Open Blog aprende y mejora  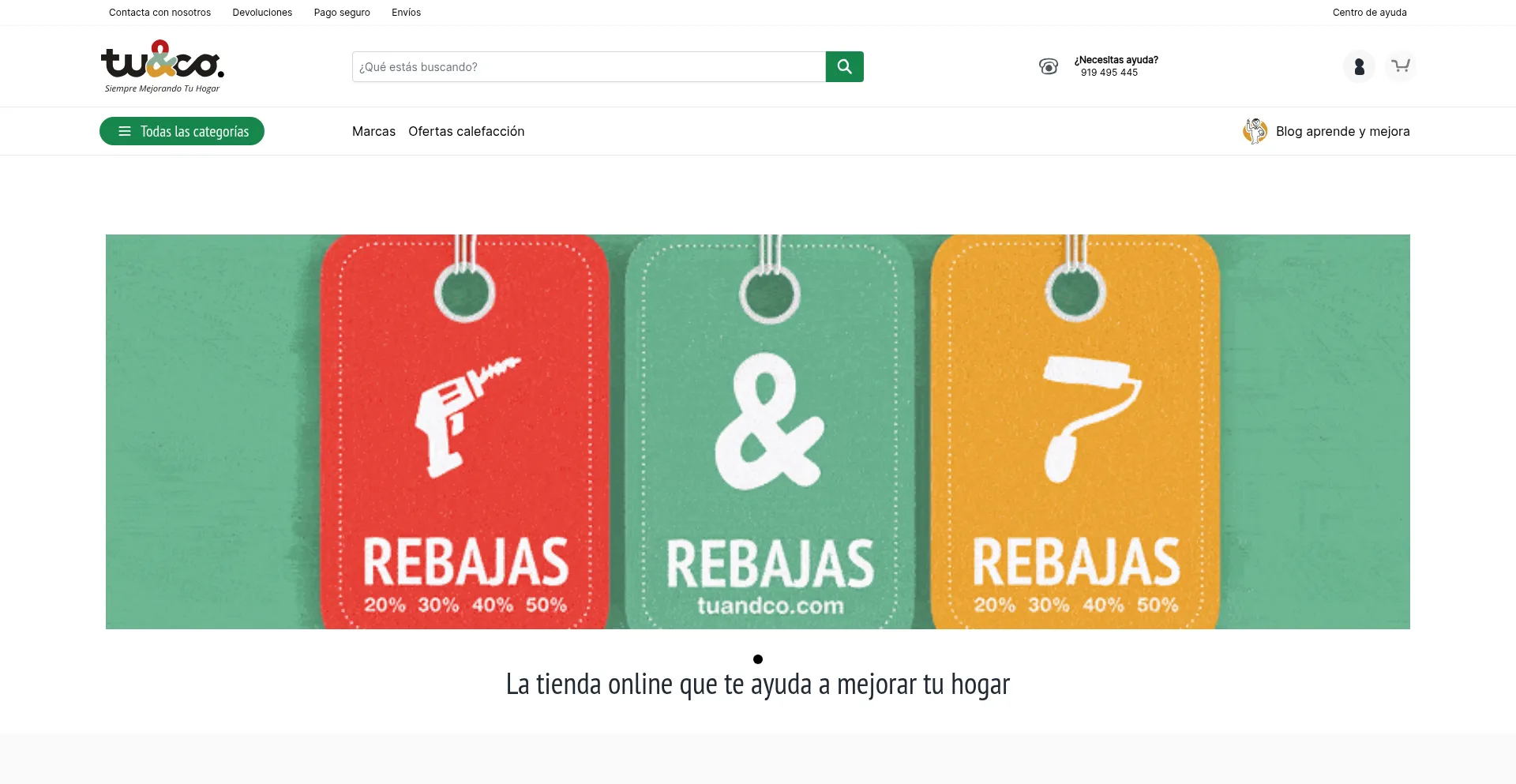coord(1342,131)
